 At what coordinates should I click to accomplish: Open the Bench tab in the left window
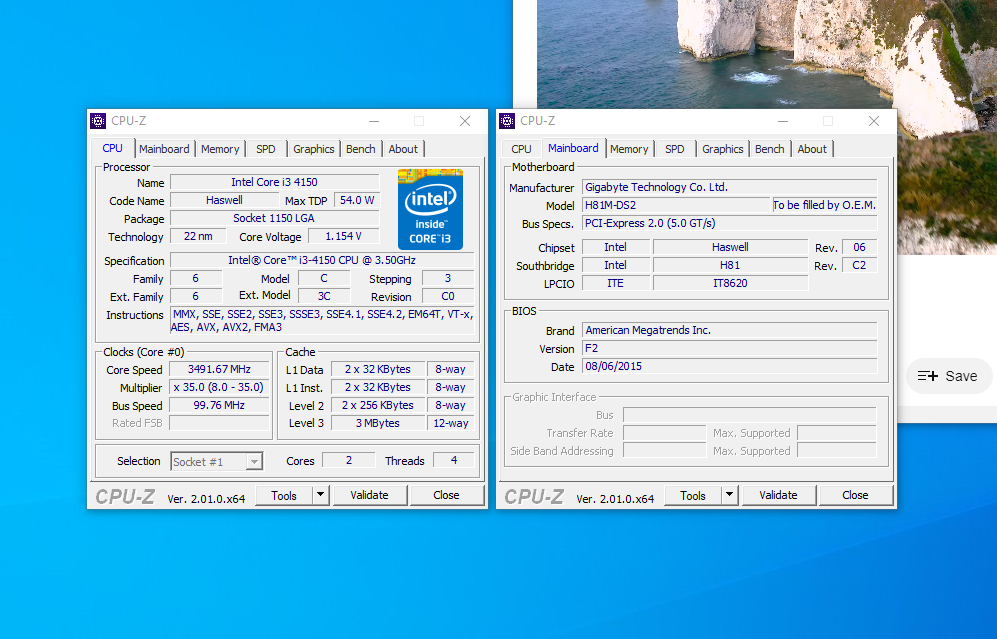click(361, 149)
